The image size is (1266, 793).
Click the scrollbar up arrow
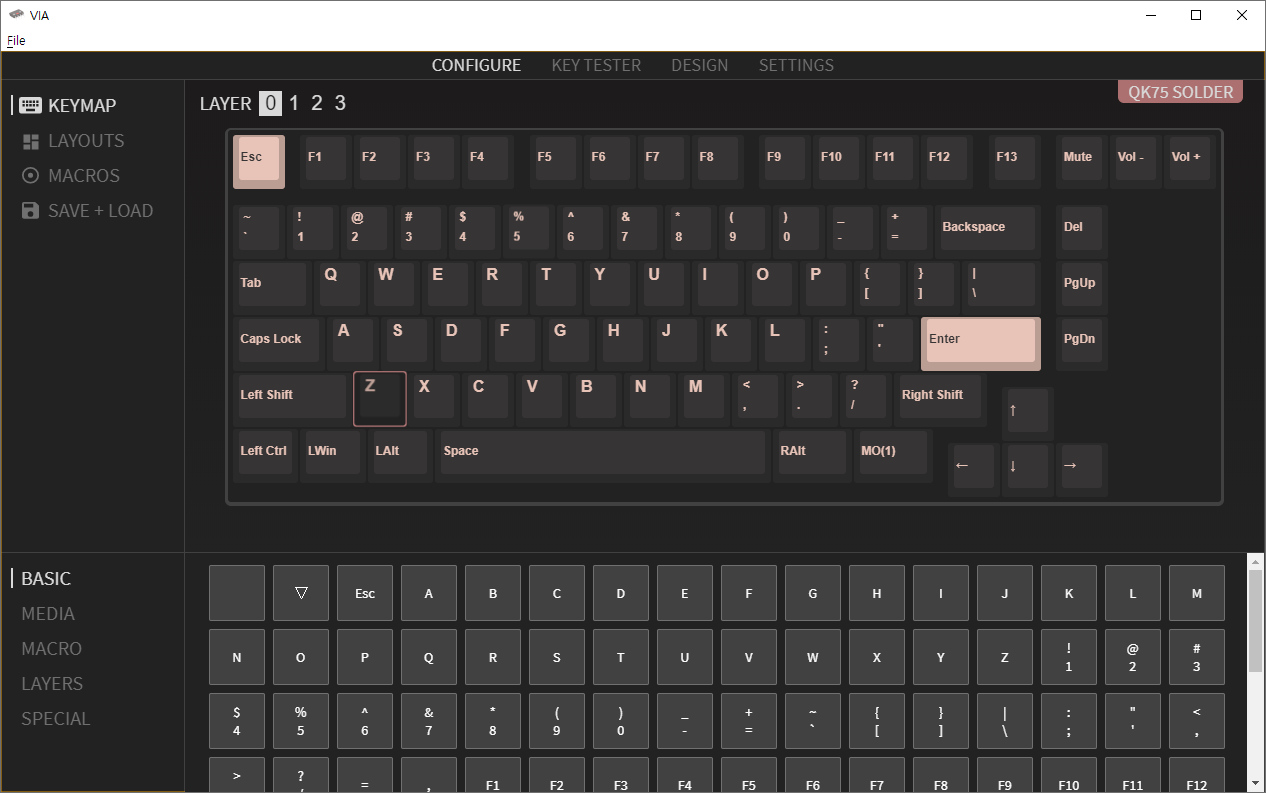click(x=1256, y=561)
